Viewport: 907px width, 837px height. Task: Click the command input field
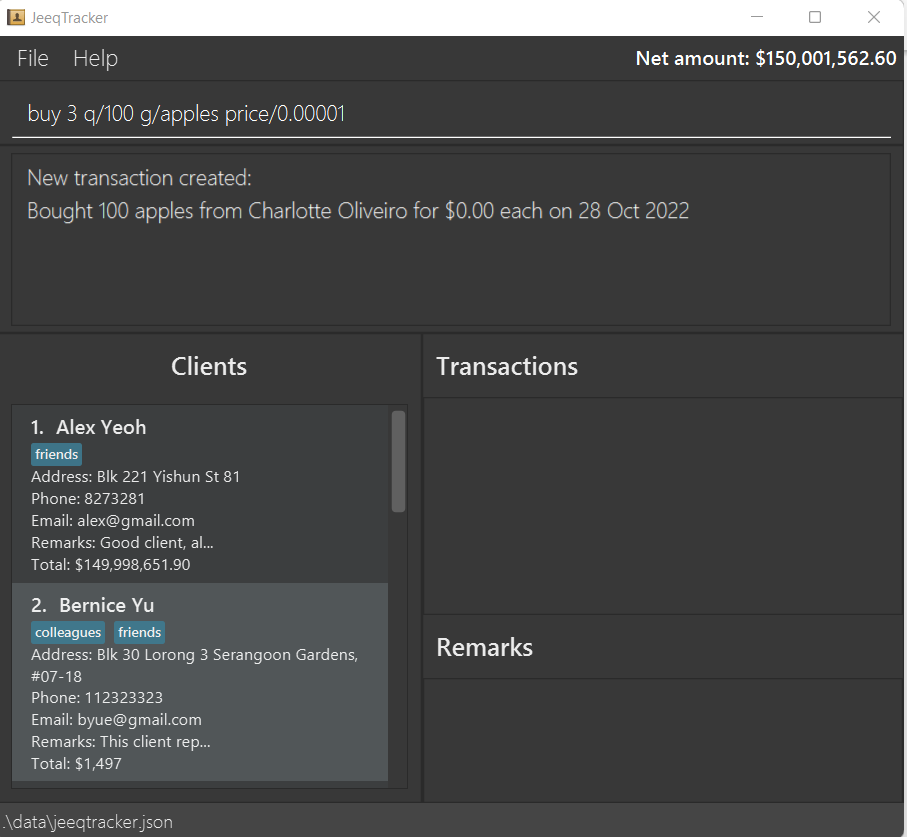(x=451, y=114)
